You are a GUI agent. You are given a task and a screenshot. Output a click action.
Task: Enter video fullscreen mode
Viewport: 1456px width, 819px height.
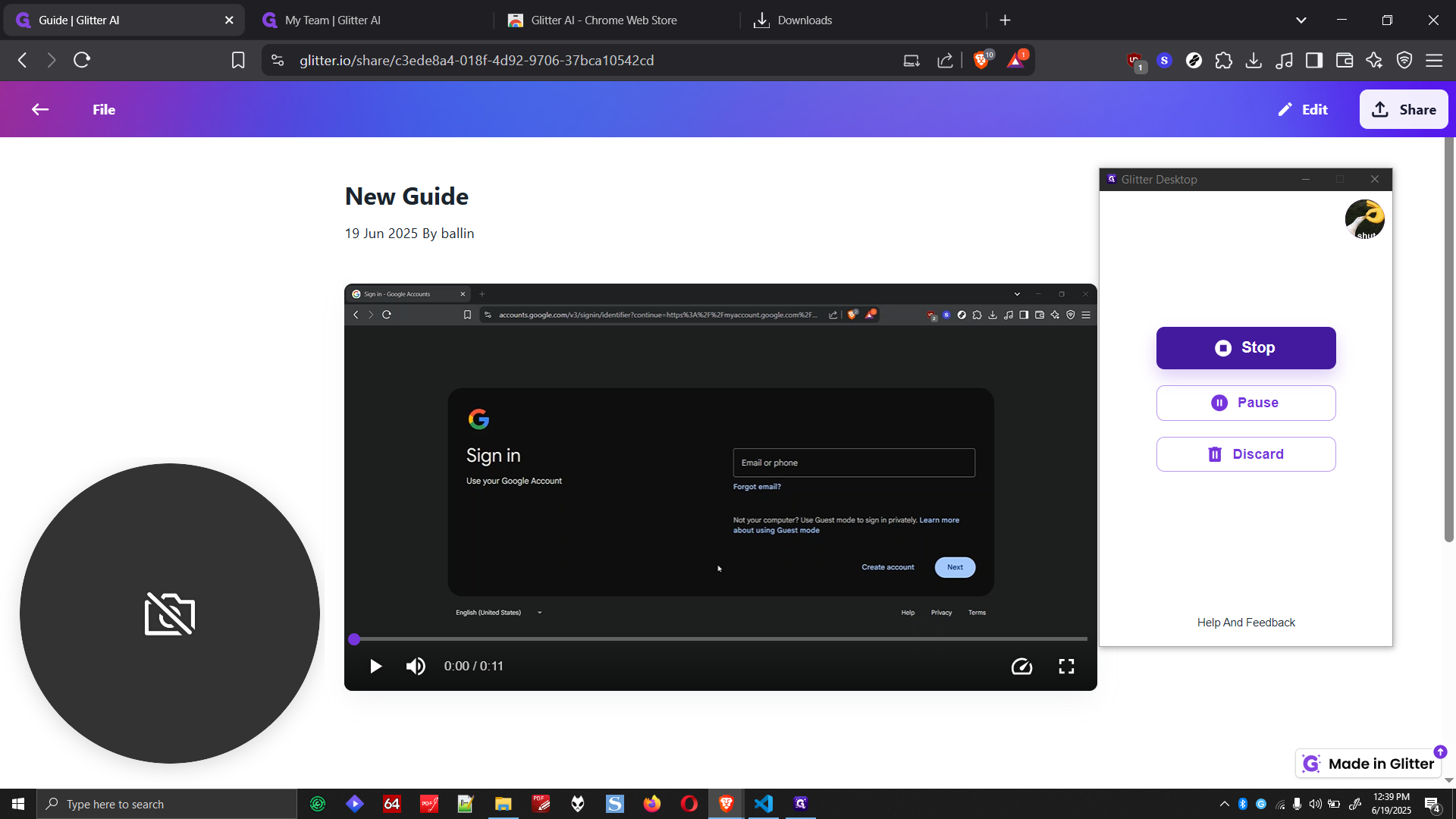click(1066, 667)
